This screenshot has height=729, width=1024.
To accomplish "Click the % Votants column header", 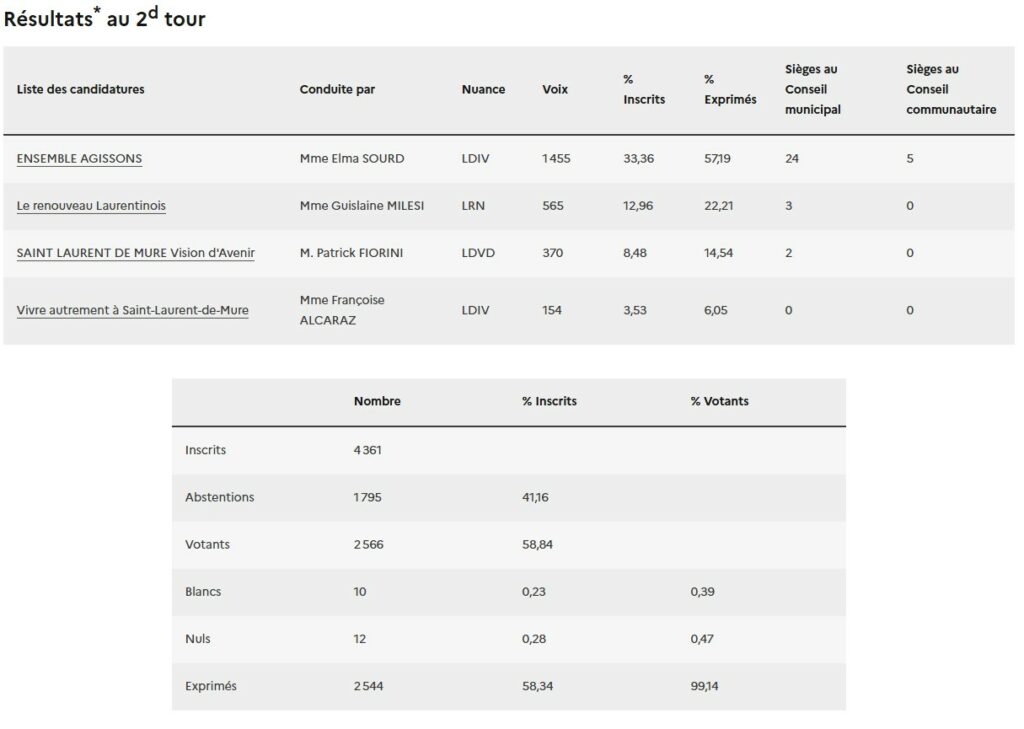I will click(x=719, y=401).
